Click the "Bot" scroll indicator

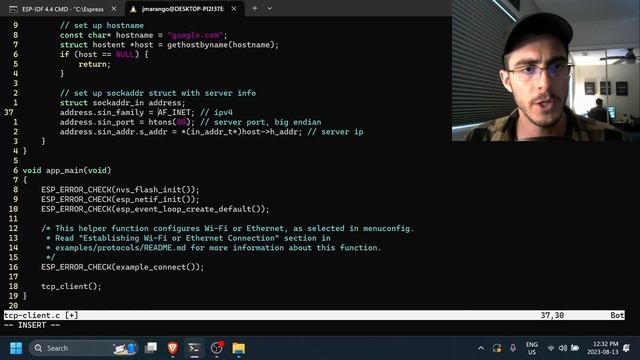617,315
